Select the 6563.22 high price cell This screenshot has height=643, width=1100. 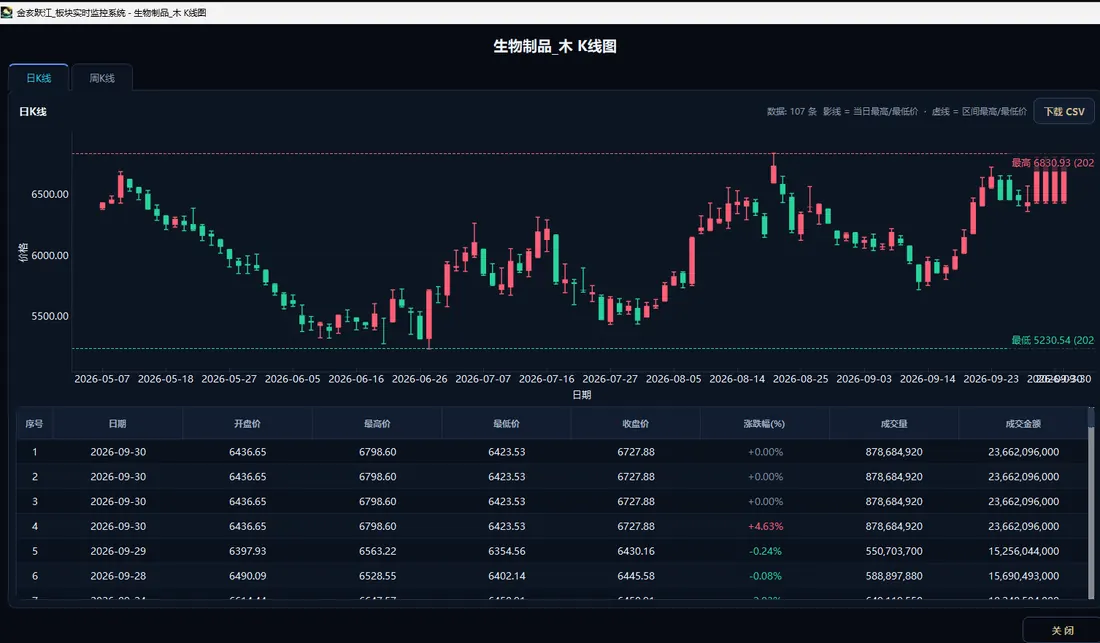tap(377, 551)
